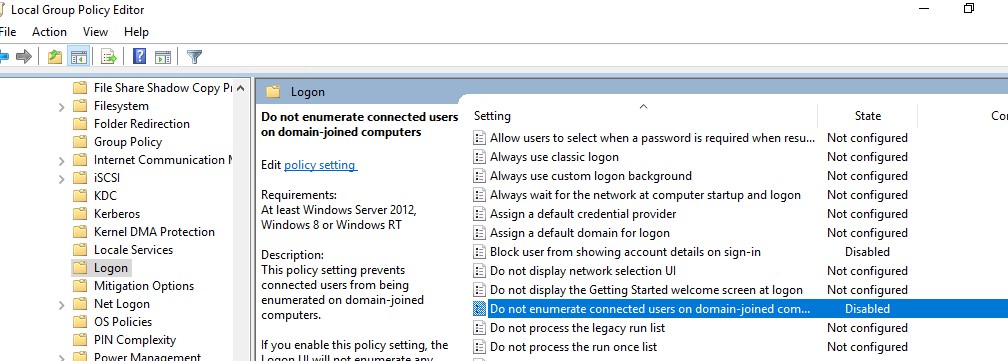Click the policy setting edit link
Image resolution: width=1008 pixels, height=361 pixels.
[320, 165]
